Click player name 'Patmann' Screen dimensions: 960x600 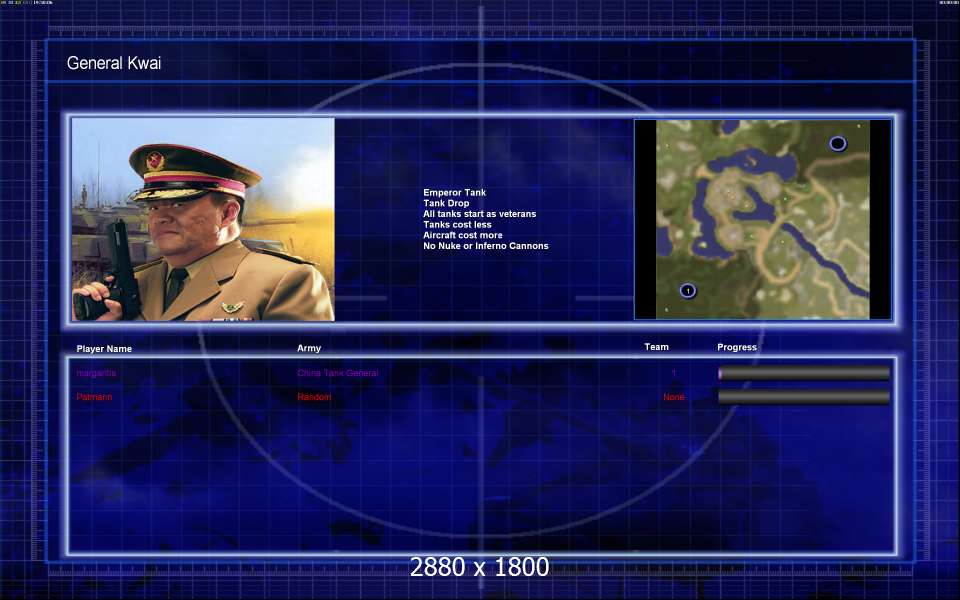click(94, 397)
